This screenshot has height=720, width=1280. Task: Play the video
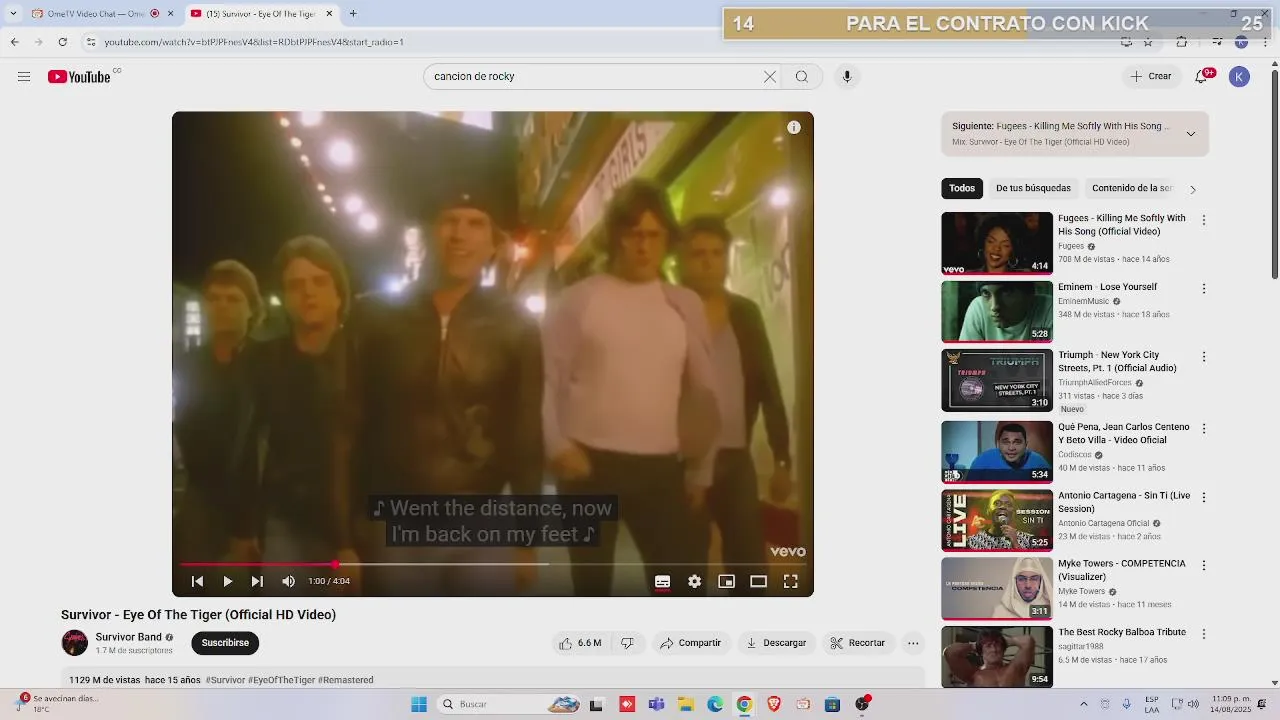tap(227, 581)
